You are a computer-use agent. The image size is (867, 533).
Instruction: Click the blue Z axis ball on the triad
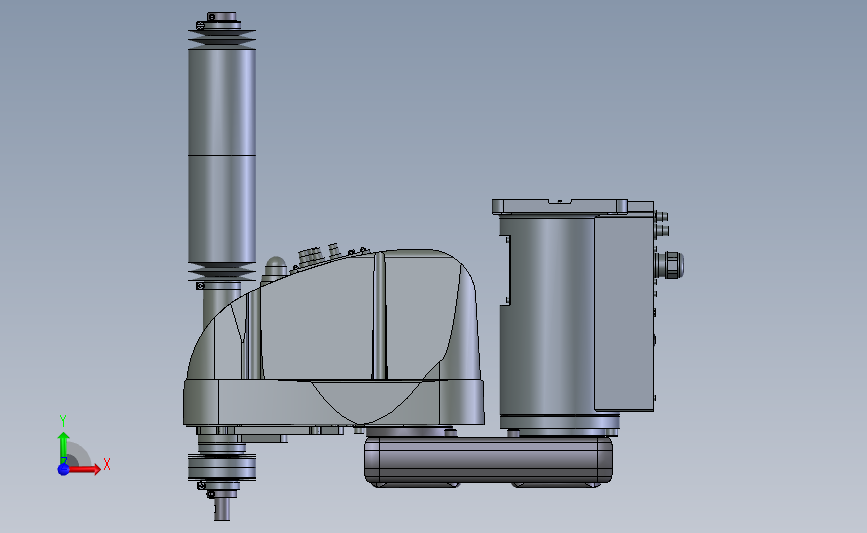[x=63, y=469]
